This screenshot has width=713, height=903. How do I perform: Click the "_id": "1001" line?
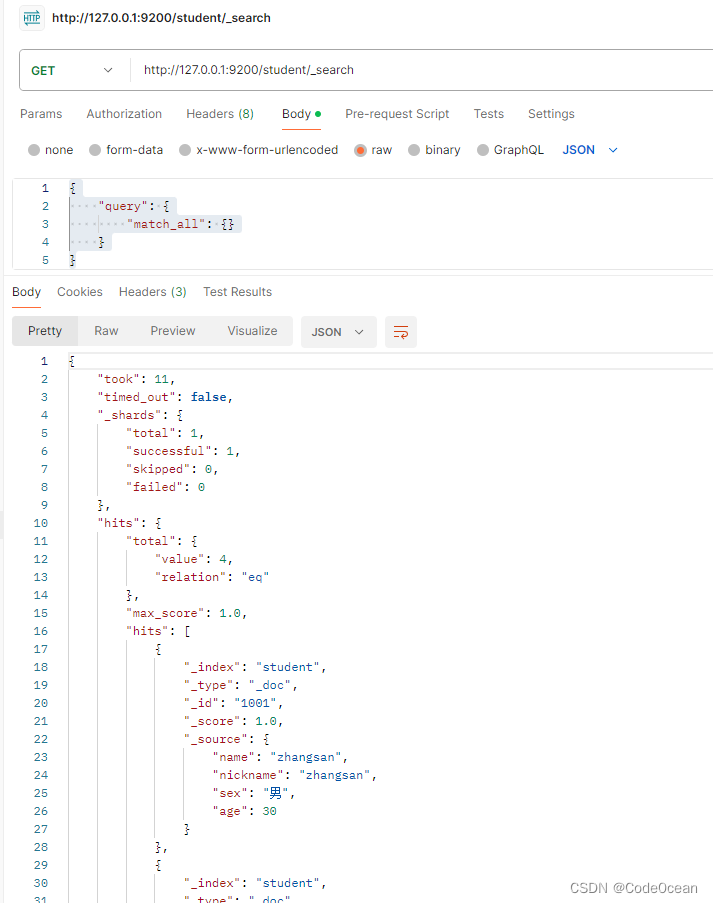coord(233,703)
